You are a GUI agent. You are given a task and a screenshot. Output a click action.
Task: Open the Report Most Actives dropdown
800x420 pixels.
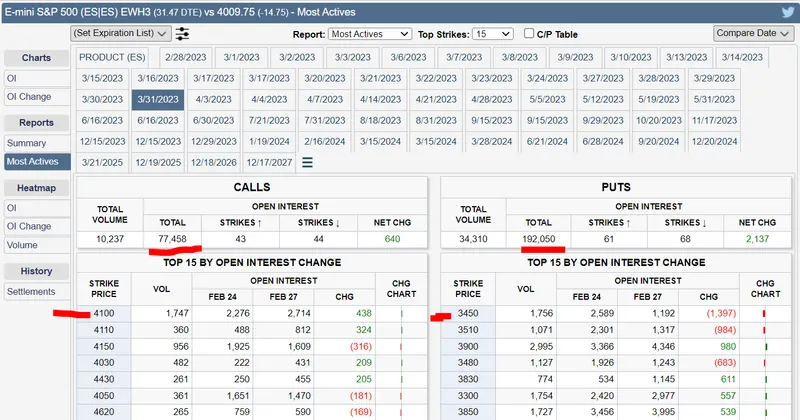tap(370, 34)
